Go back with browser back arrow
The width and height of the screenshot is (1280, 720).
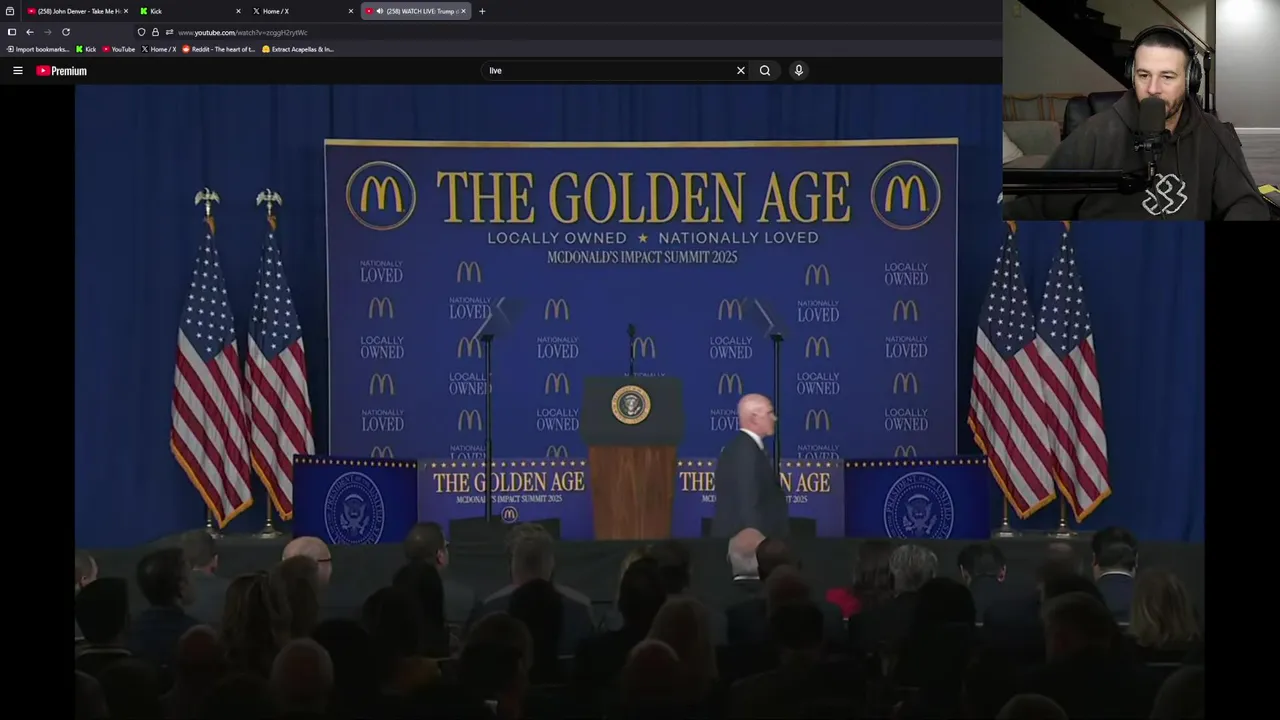coord(29,32)
